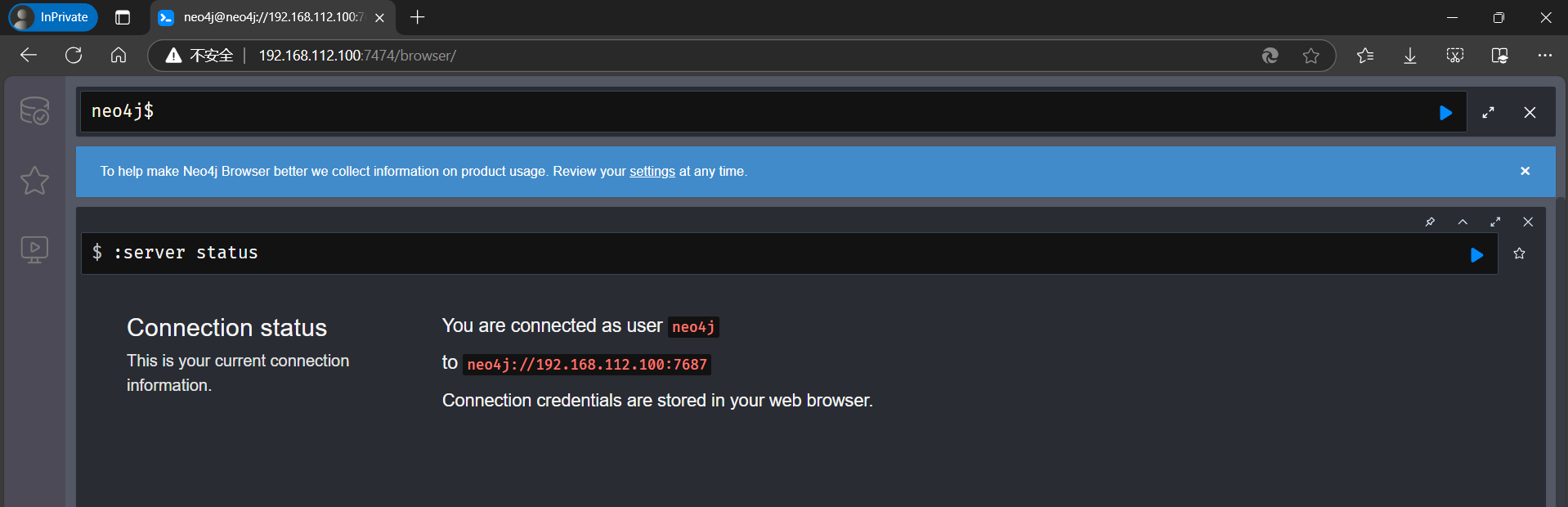Open a new browser tab

(x=417, y=17)
